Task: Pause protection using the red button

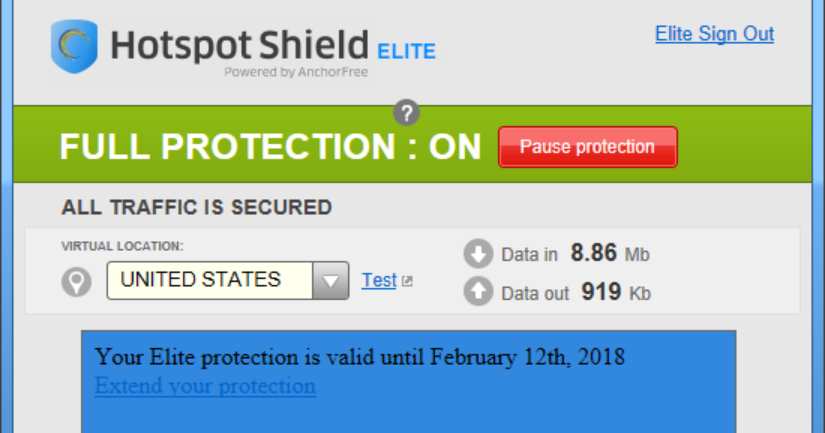Action: [x=587, y=147]
